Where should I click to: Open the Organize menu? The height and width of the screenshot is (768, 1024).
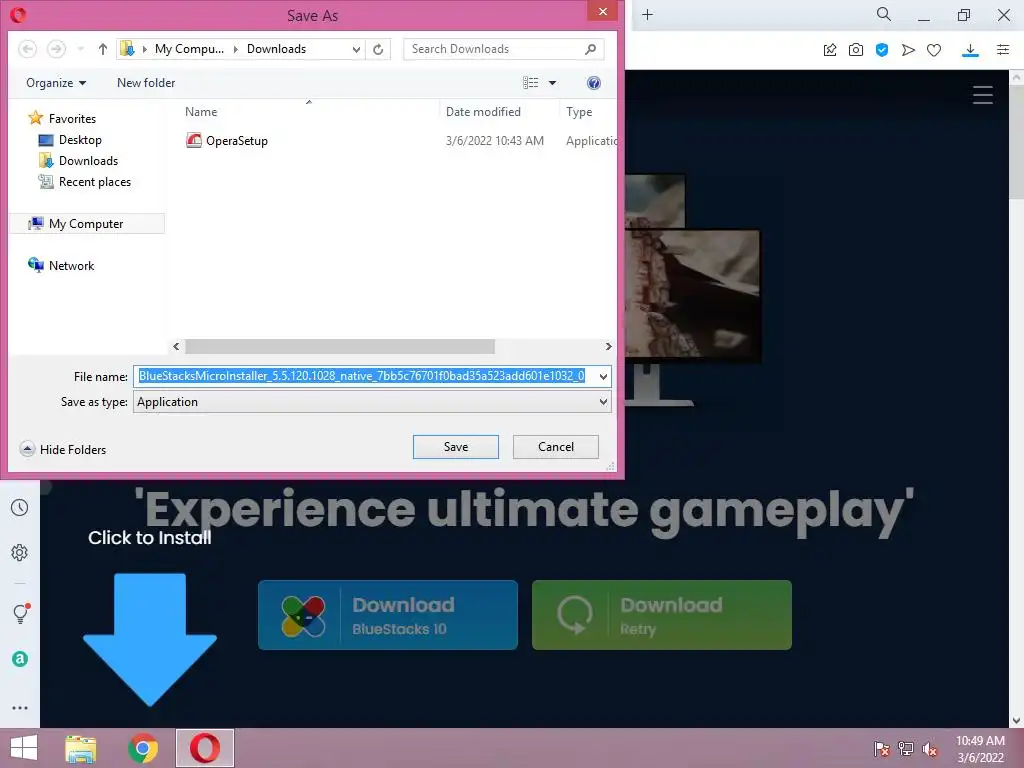pyautogui.click(x=56, y=83)
